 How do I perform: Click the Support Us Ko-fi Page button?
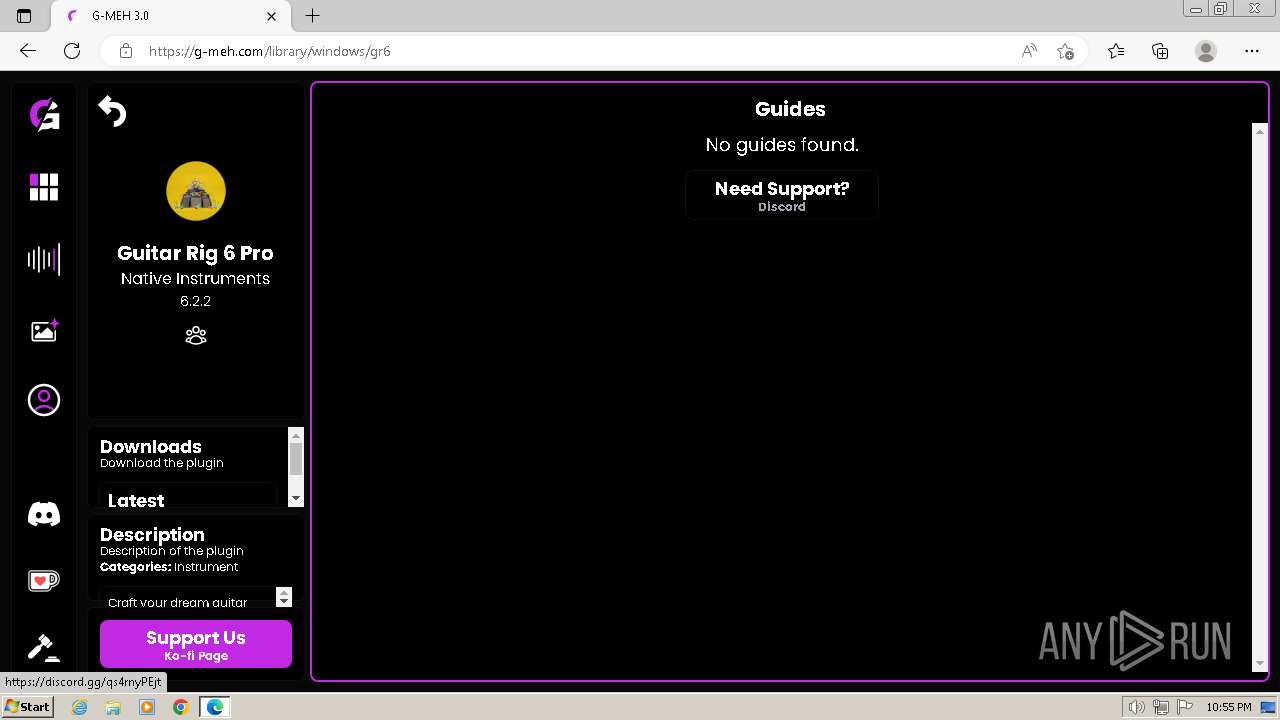196,644
